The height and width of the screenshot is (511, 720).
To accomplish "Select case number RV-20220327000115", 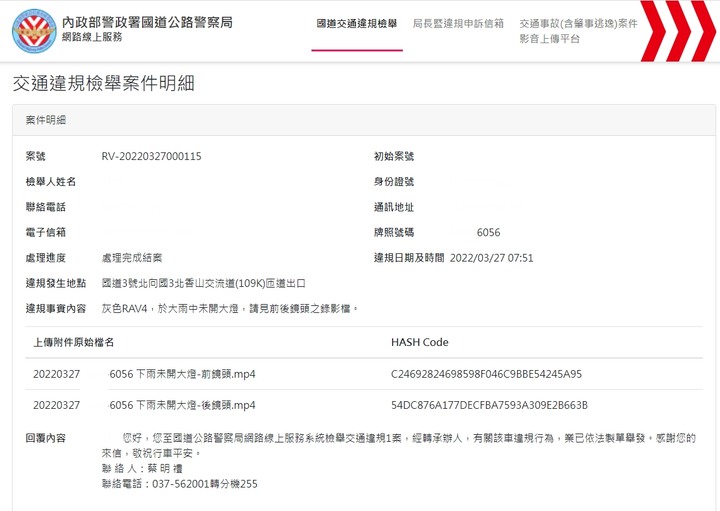I will [x=152, y=157].
